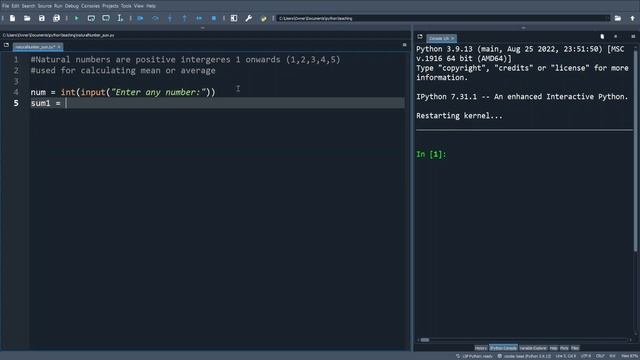This screenshot has height=360, width=640.
Task: Open the Consoles menu
Action: (90, 6)
